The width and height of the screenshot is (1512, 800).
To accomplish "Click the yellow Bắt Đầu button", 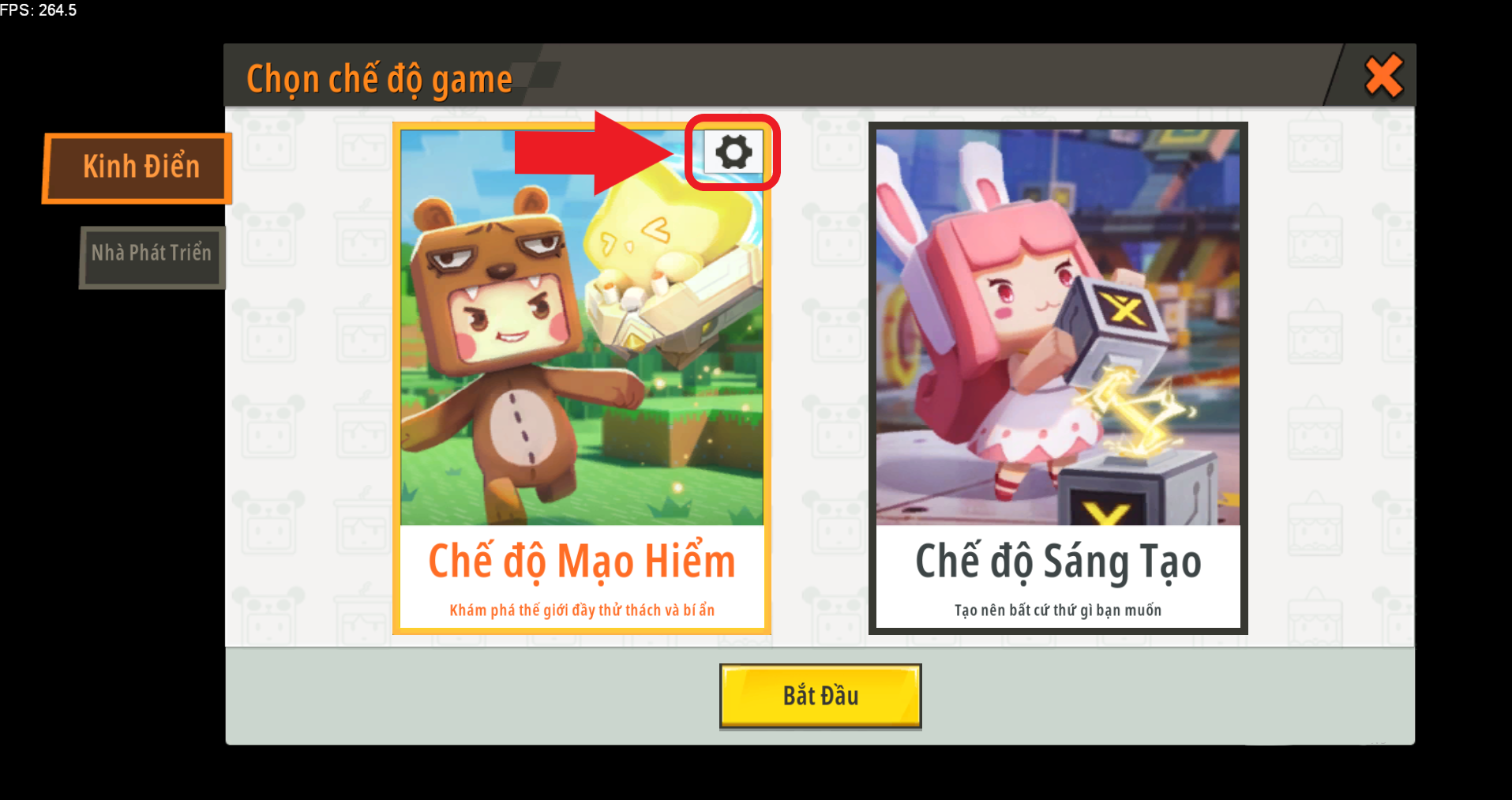I will click(820, 696).
